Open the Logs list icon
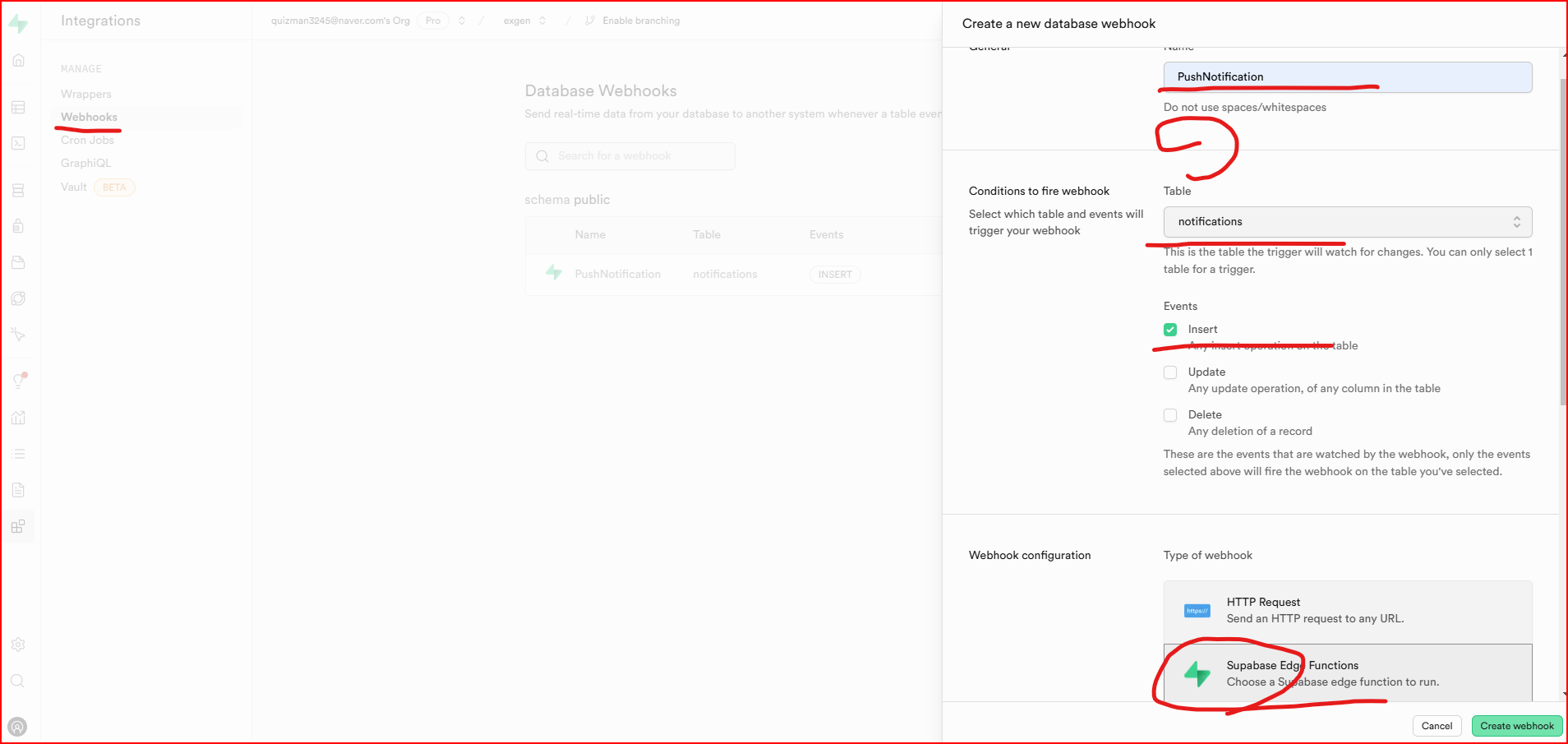 18,454
